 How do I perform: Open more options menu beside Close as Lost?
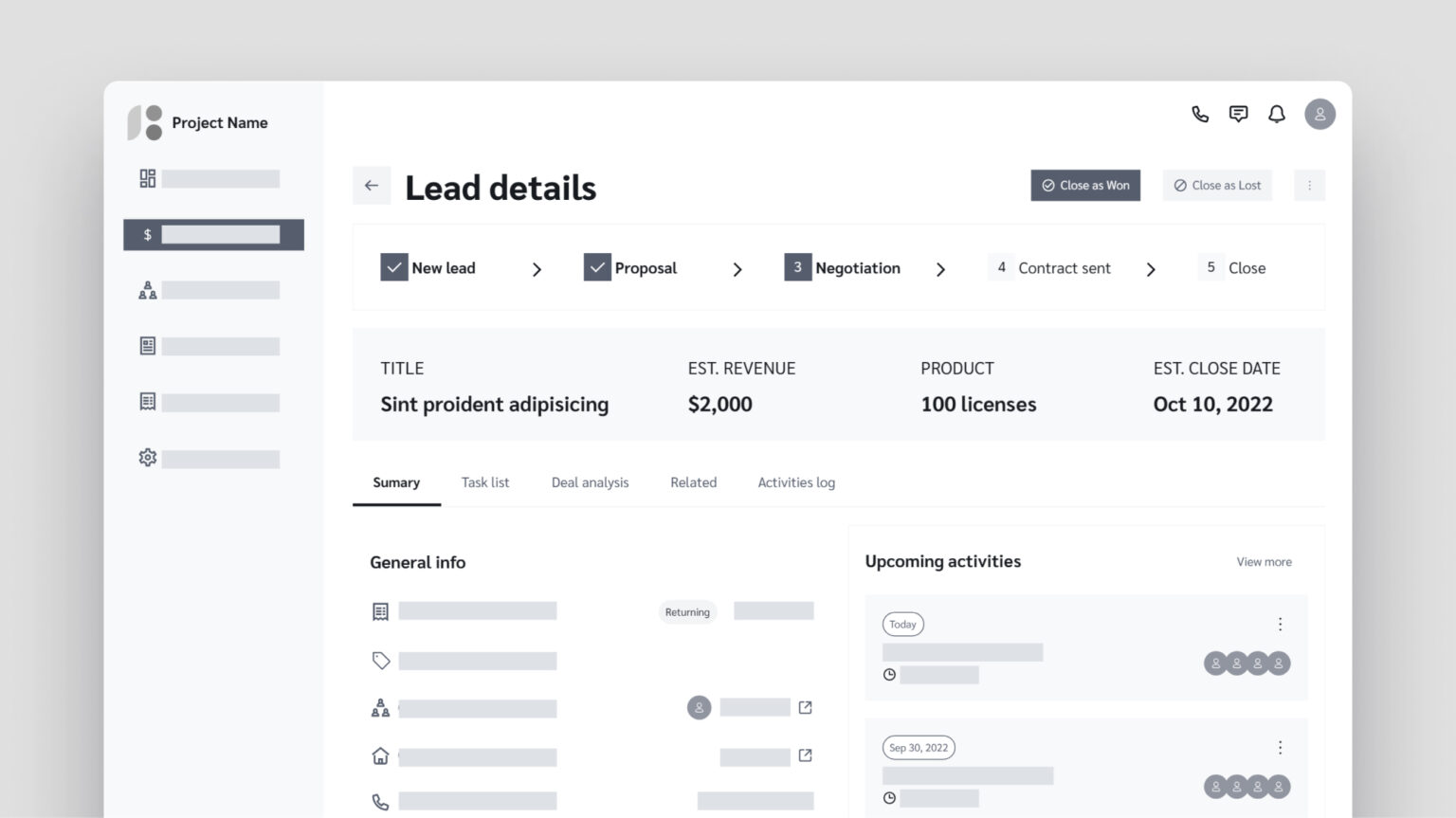pyautogui.click(x=1309, y=186)
